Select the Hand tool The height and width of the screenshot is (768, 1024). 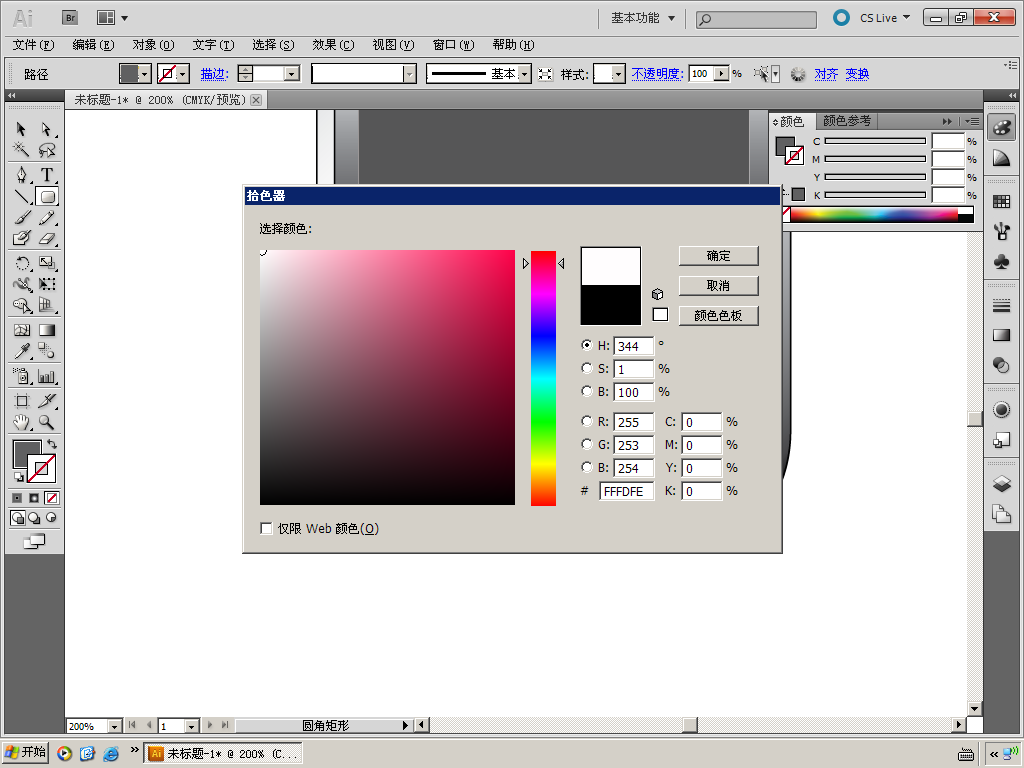coord(21,423)
